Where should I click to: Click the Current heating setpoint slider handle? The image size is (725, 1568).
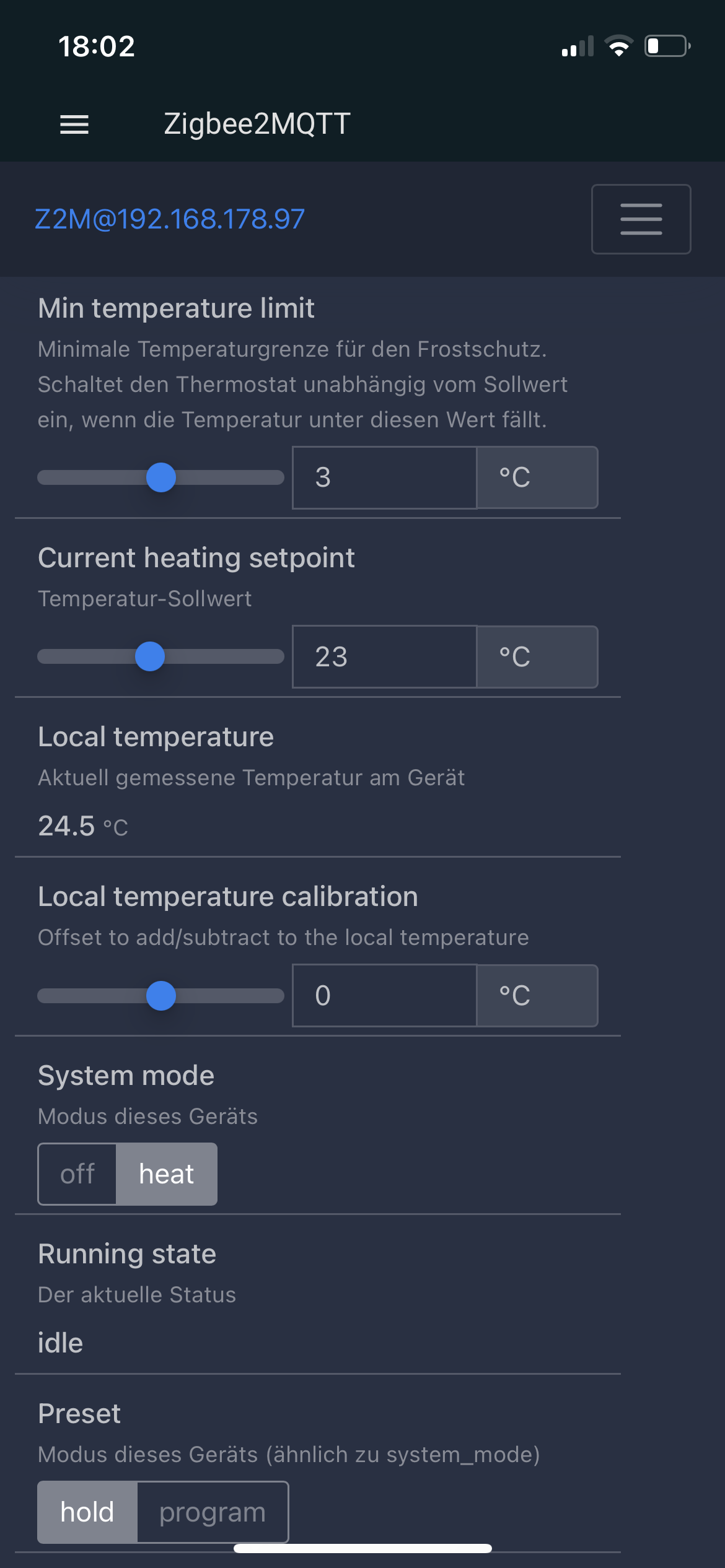150,656
